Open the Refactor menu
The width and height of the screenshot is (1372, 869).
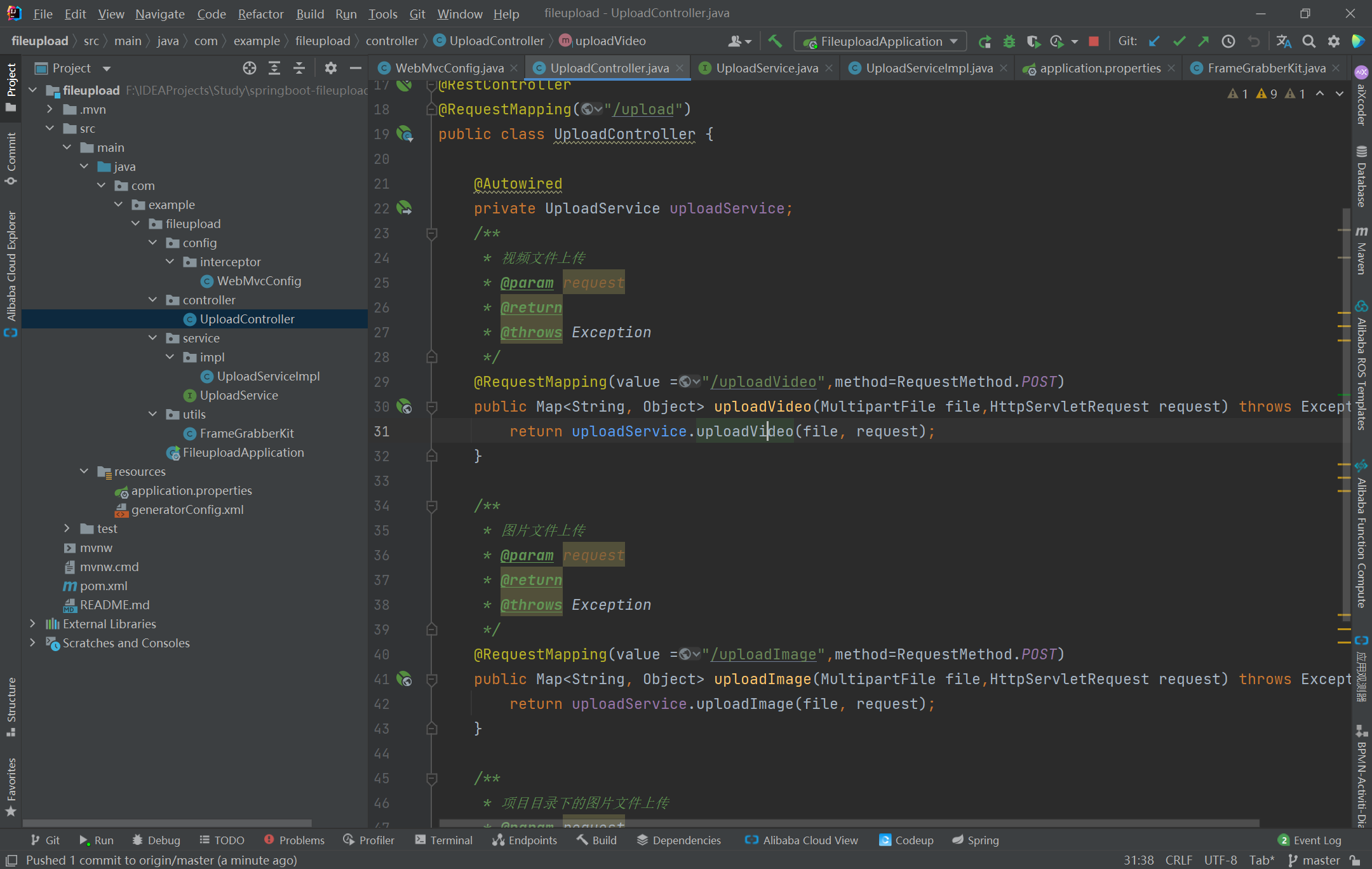(260, 13)
